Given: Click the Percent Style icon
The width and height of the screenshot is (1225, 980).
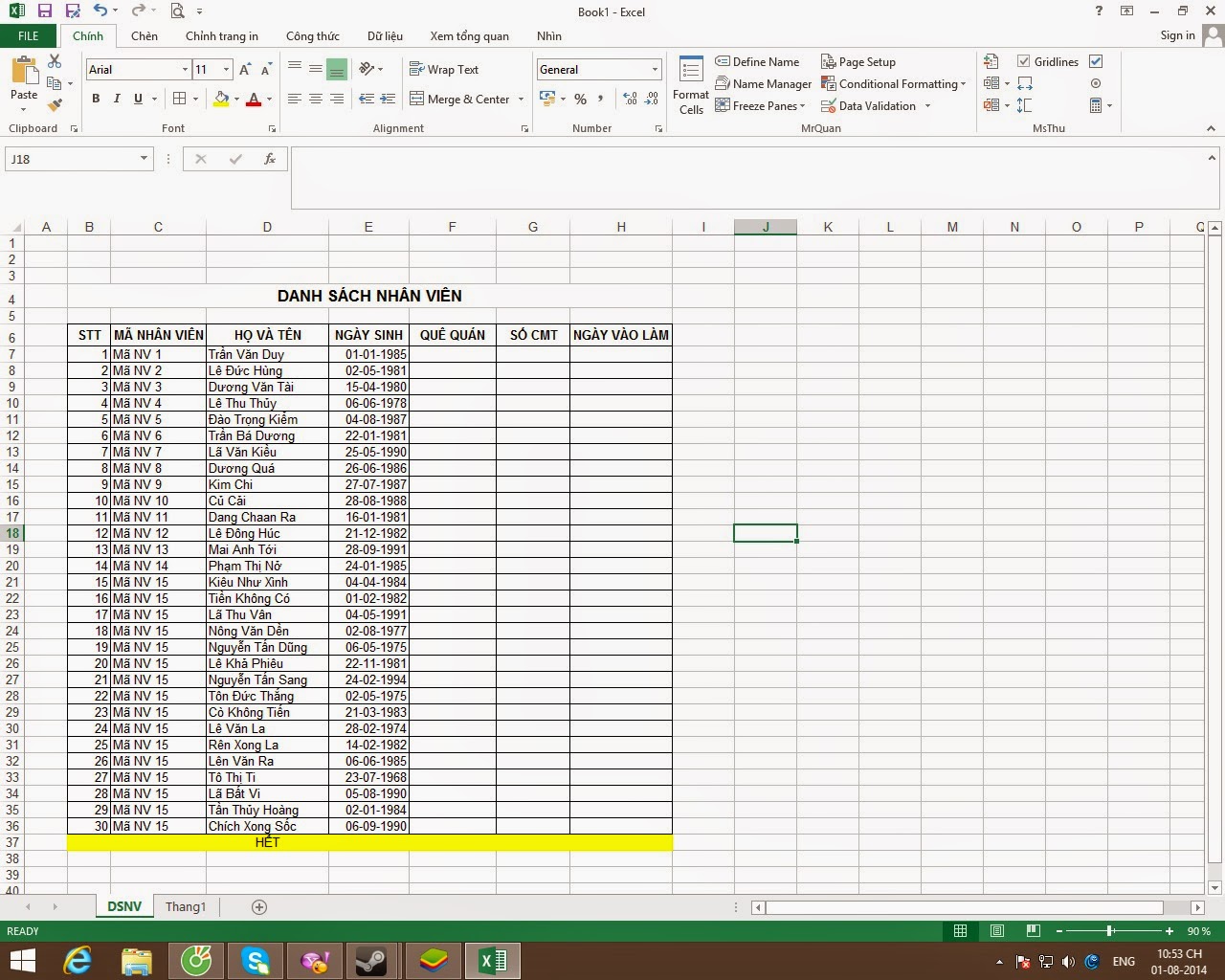Looking at the screenshot, I should point(580,99).
